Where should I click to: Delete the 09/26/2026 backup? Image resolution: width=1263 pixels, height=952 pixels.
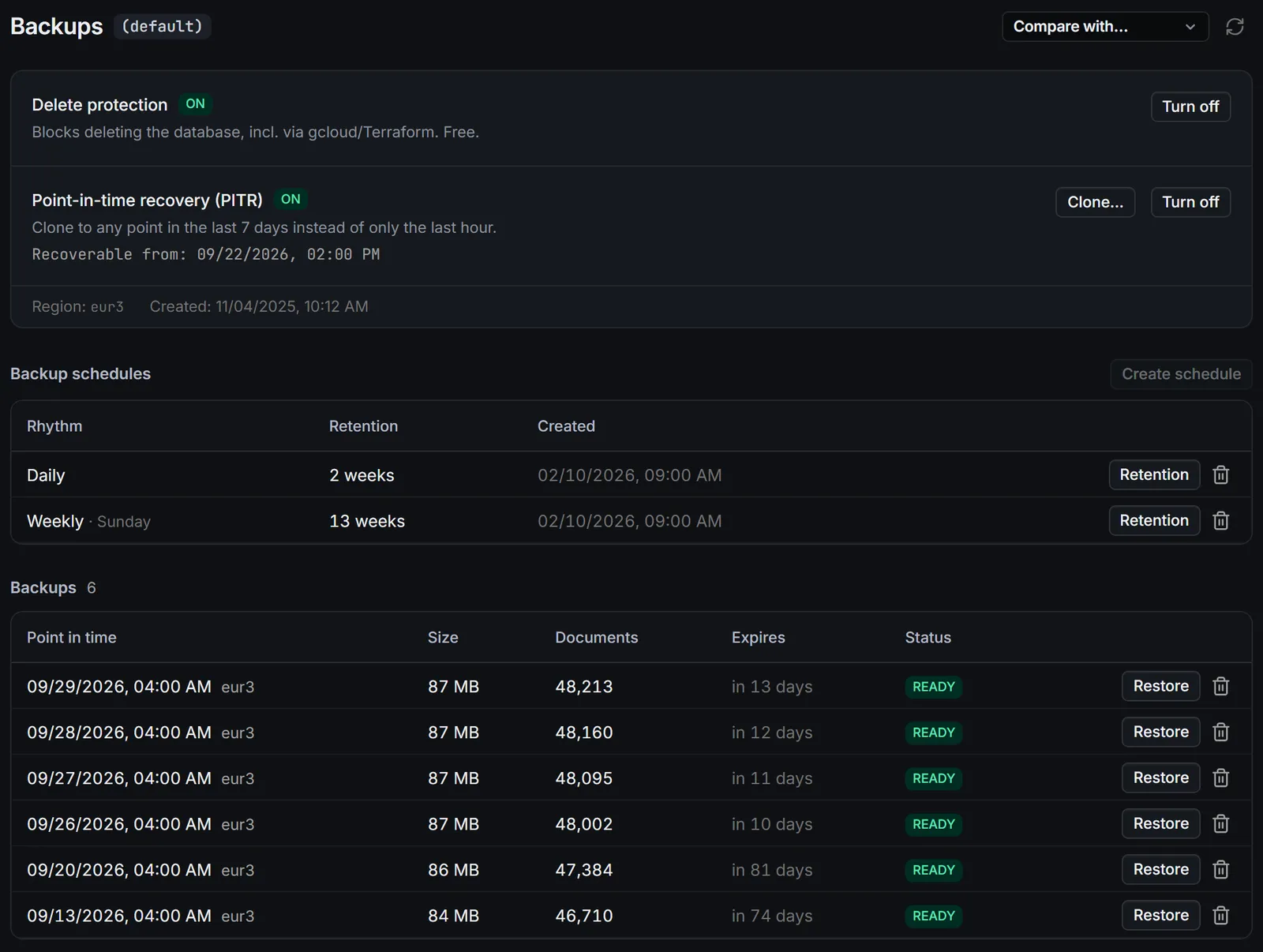pyautogui.click(x=1220, y=823)
